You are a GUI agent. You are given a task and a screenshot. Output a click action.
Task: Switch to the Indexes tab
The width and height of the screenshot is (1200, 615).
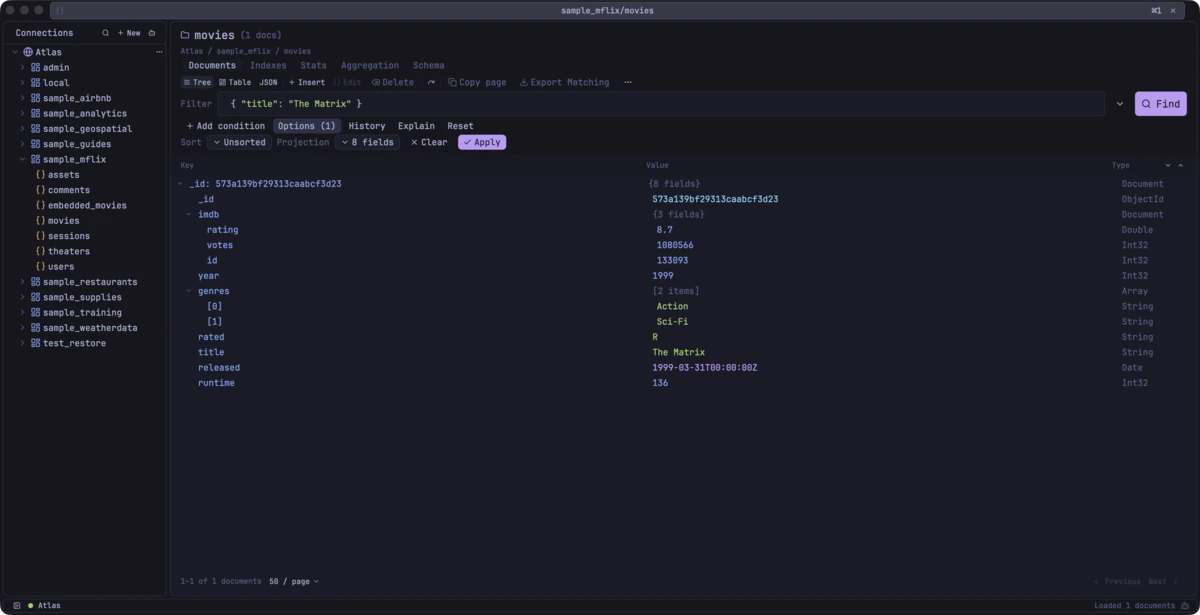[x=268, y=66]
